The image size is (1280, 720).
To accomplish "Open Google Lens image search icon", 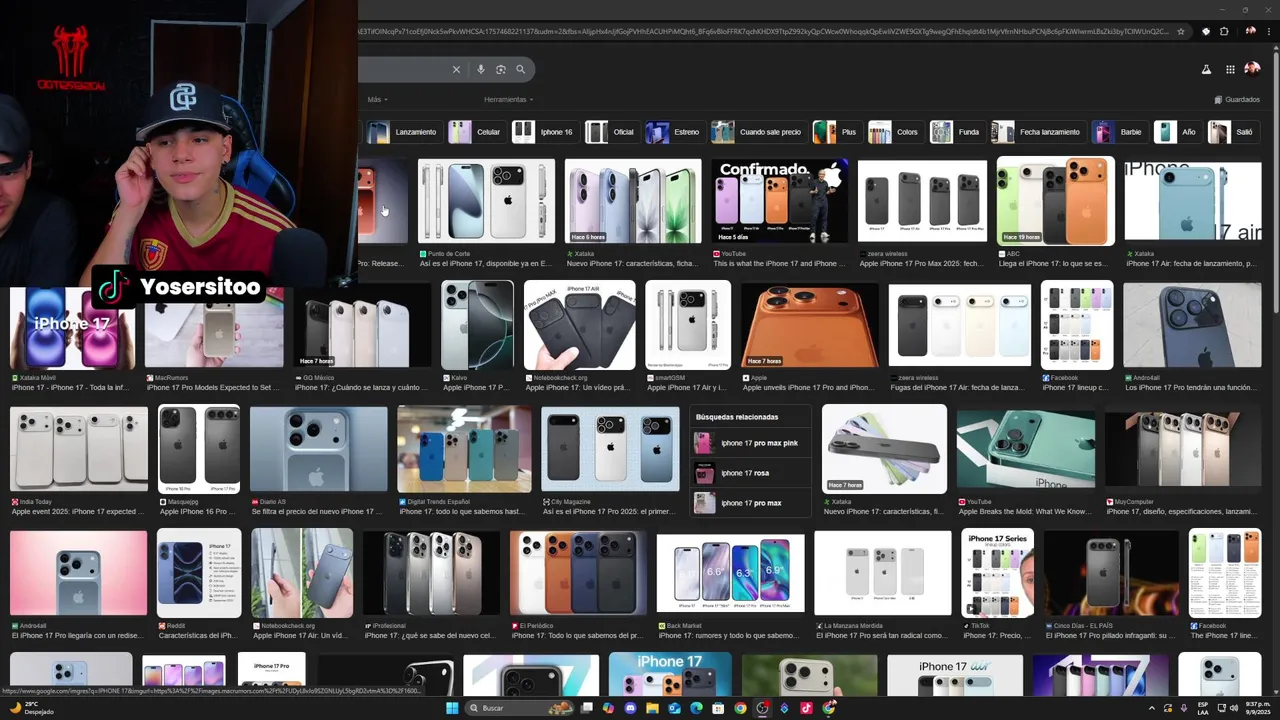I will [x=501, y=69].
